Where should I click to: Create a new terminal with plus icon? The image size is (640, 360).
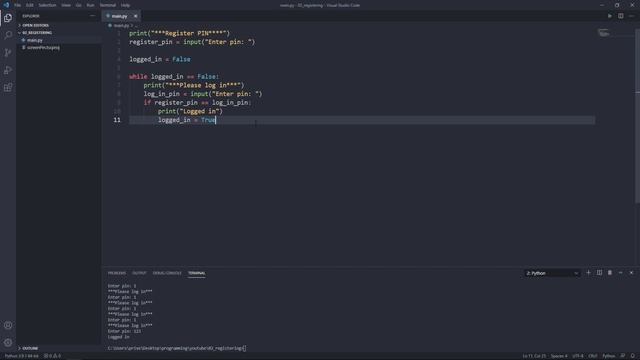tap(588, 273)
